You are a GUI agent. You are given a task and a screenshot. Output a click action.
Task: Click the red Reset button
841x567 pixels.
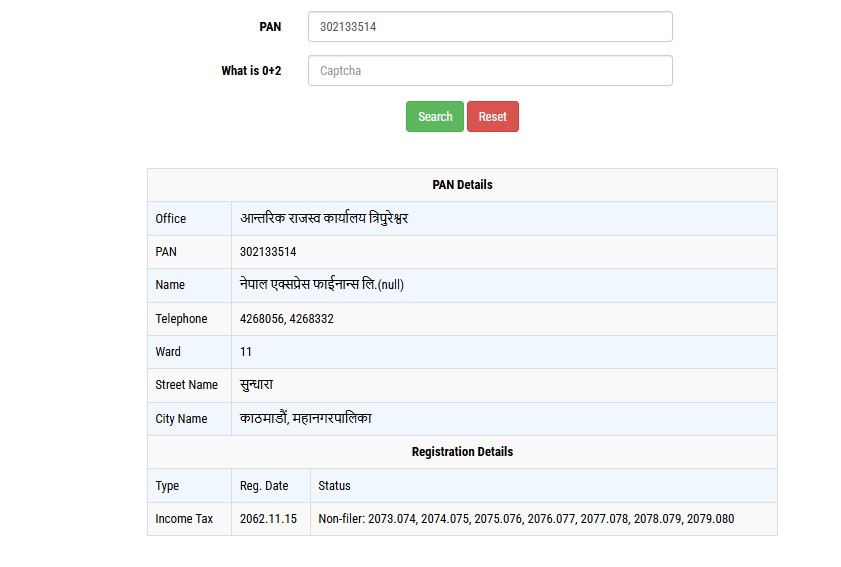(492, 117)
